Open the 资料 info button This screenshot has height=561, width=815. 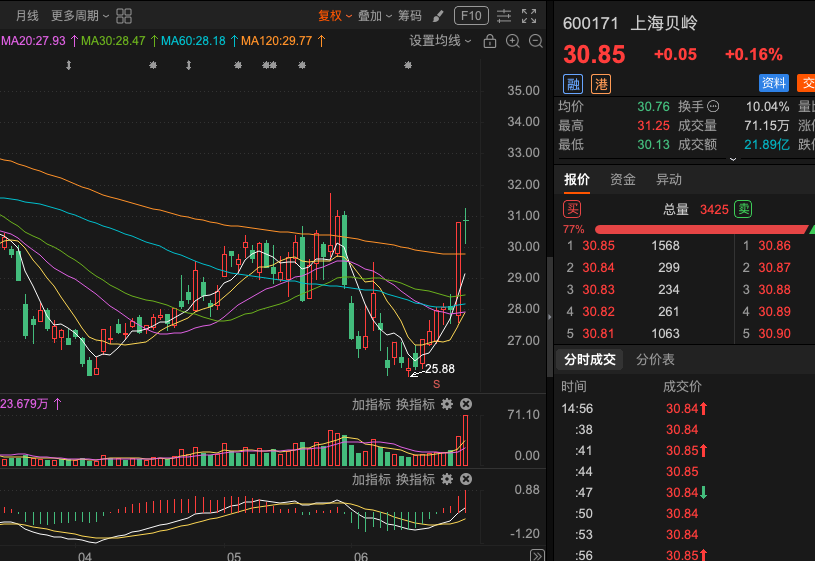(x=774, y=83)
